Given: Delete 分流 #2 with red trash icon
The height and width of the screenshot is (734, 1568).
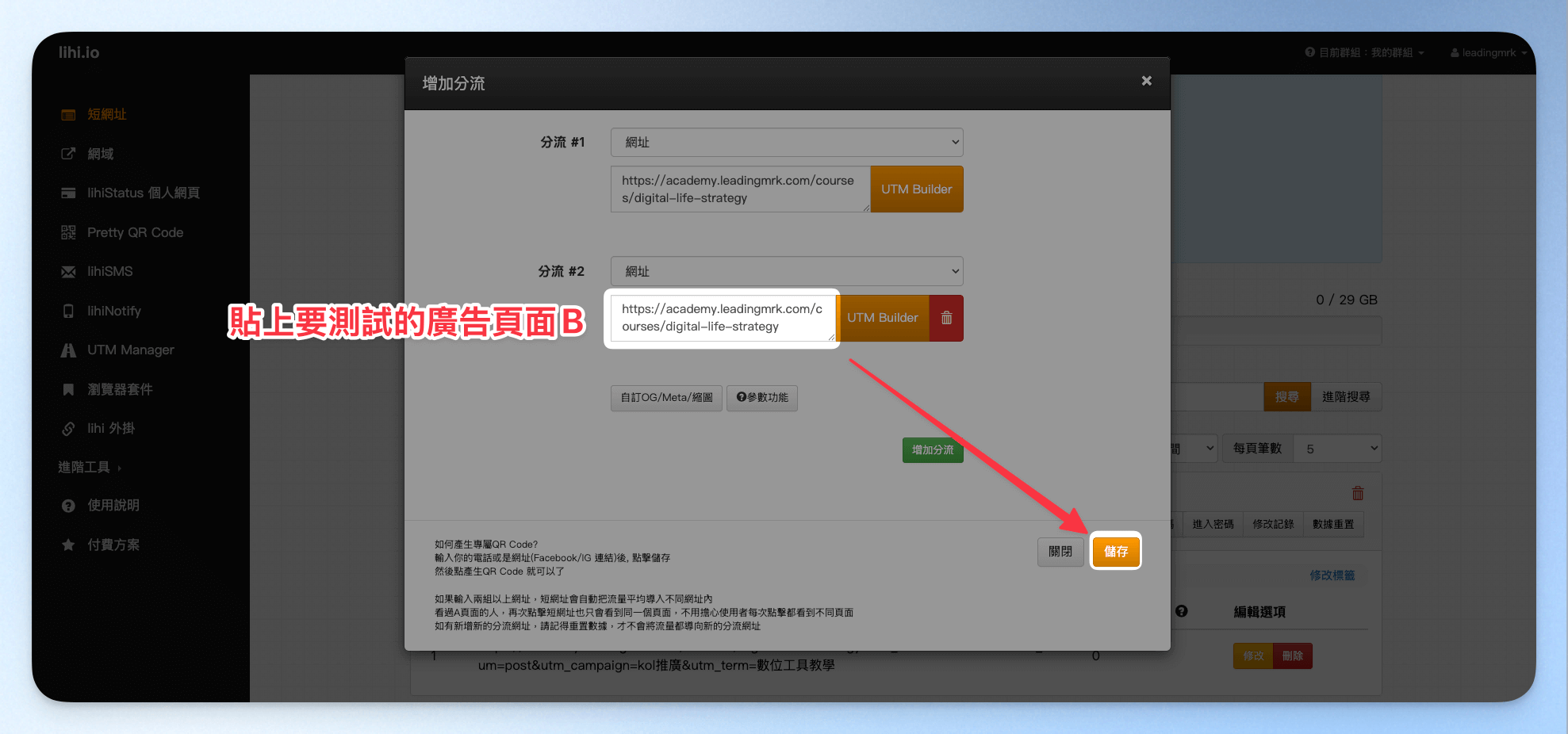Looking at the screenshot, I should coord(946,318).
